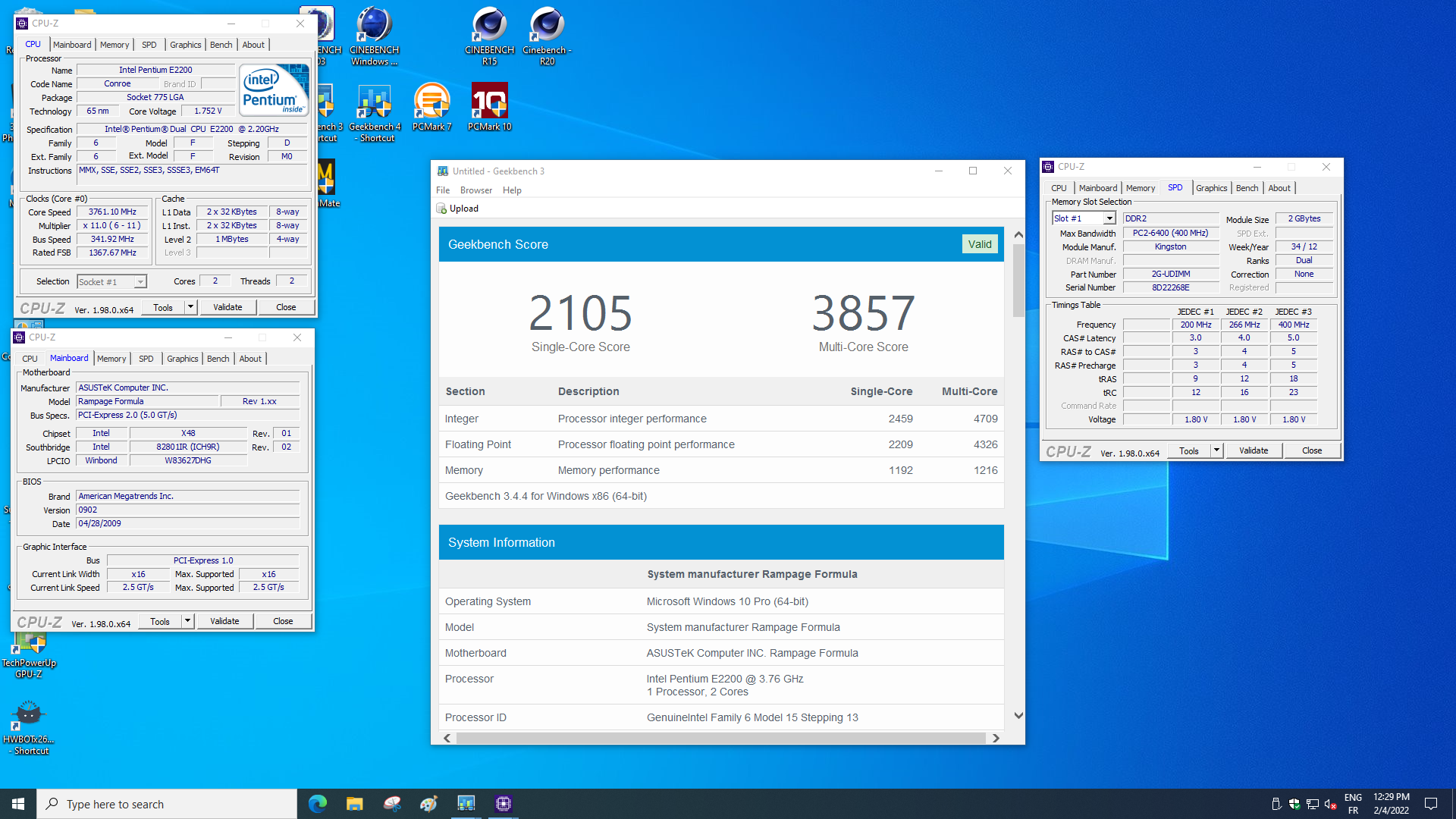This screenshot has height=819, width=1456.
Task: Click Safely Remove Hardware tray icon
Action: pos(1276,804)
